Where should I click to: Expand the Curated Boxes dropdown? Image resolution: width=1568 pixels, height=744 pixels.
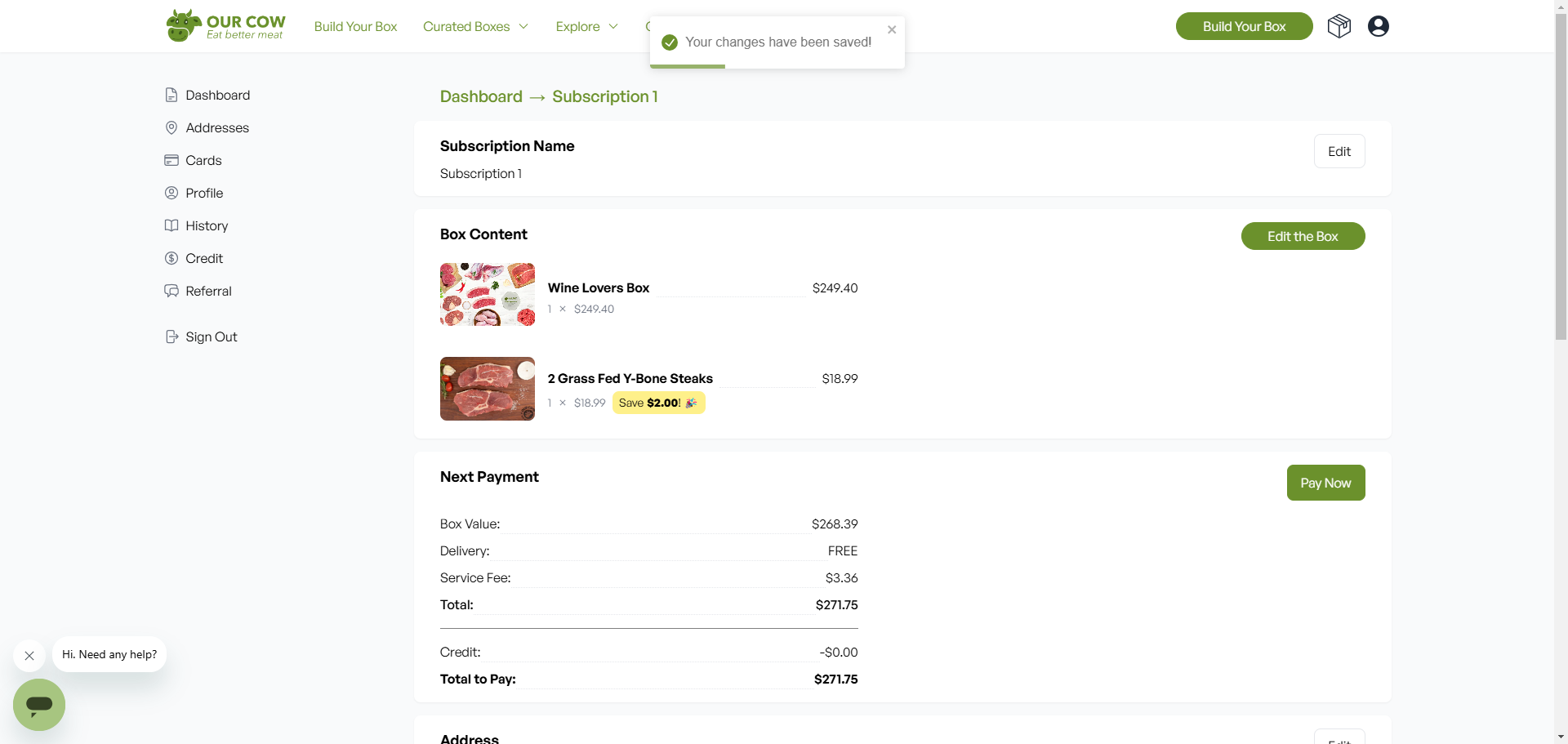[475, 26]
